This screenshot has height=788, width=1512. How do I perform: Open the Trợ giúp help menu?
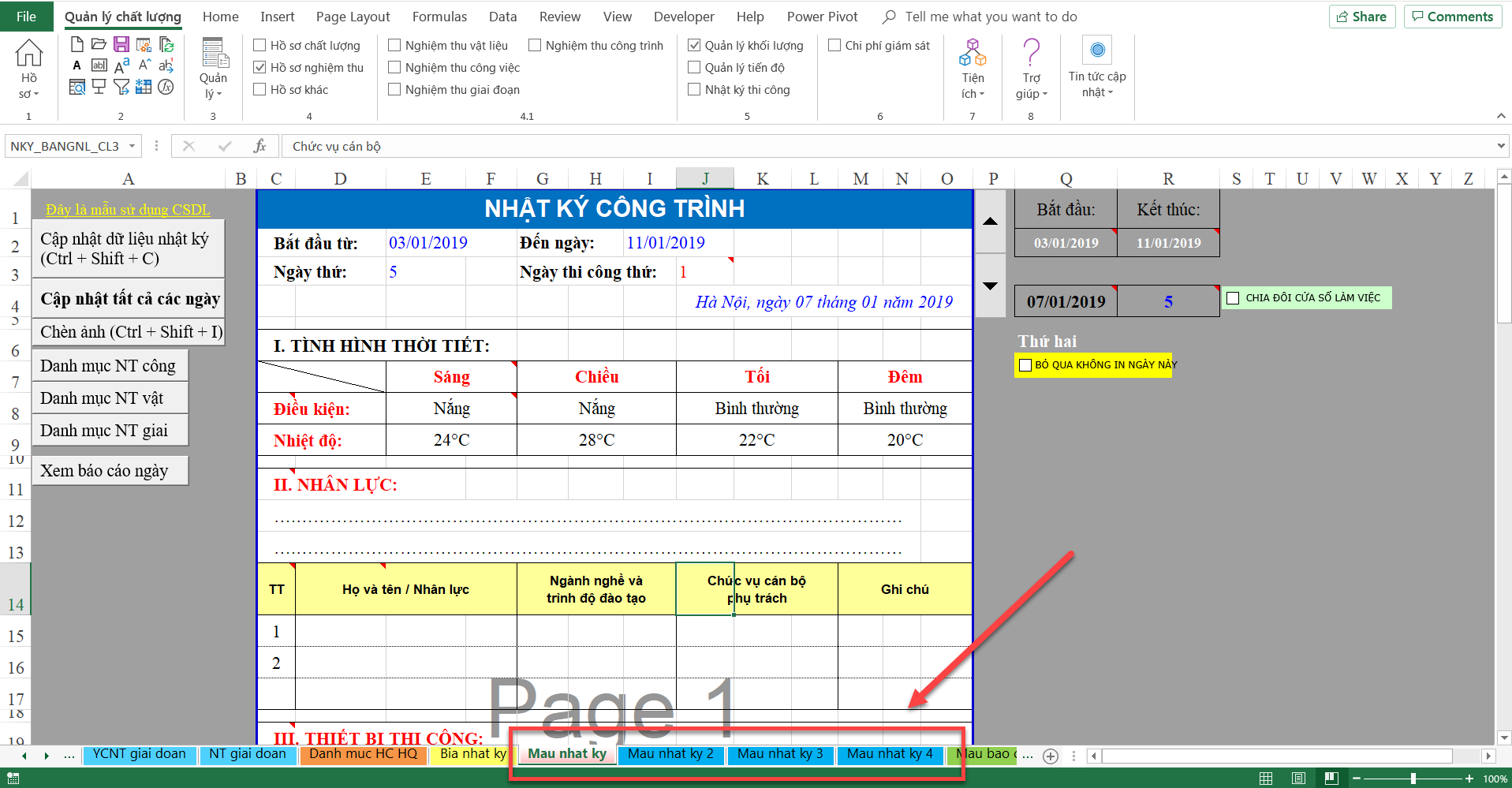click(x=1032, y=69)
